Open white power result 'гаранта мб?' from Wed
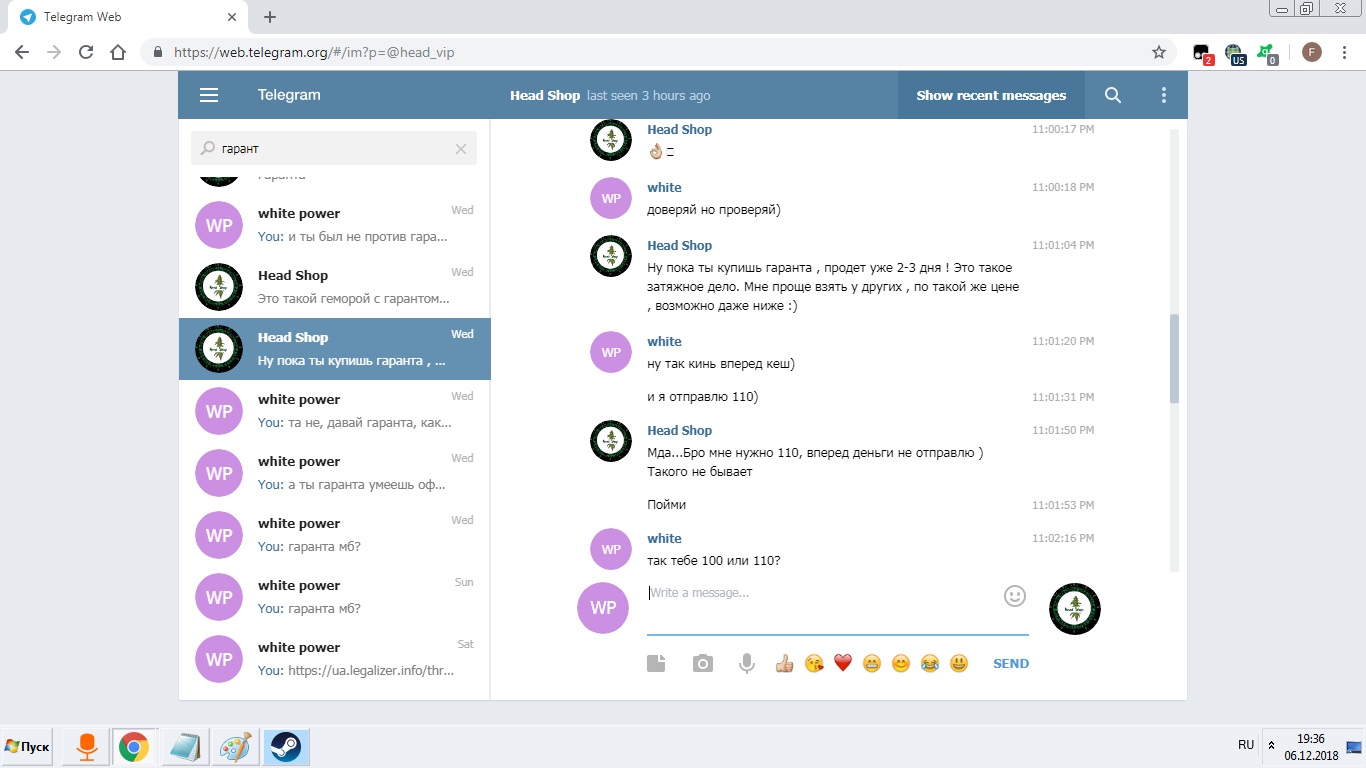 [335, 535]
